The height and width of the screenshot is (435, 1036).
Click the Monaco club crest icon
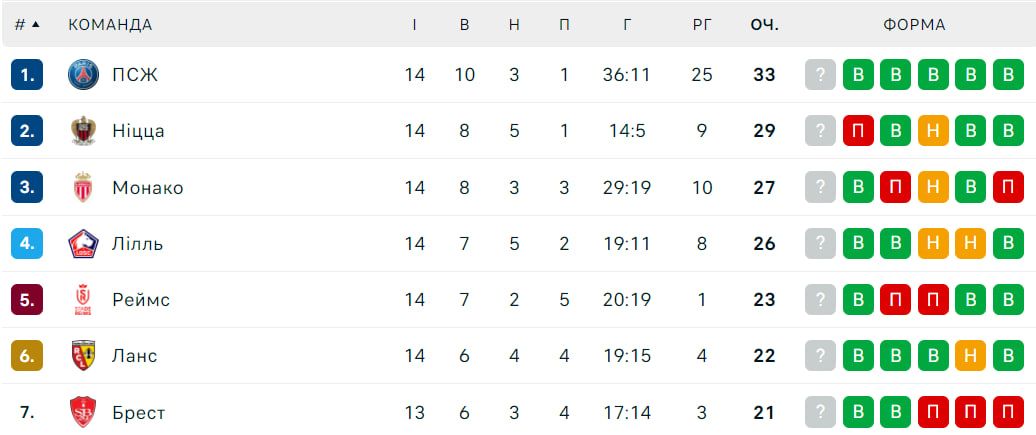pyautogui.click(x=83, y=187)
